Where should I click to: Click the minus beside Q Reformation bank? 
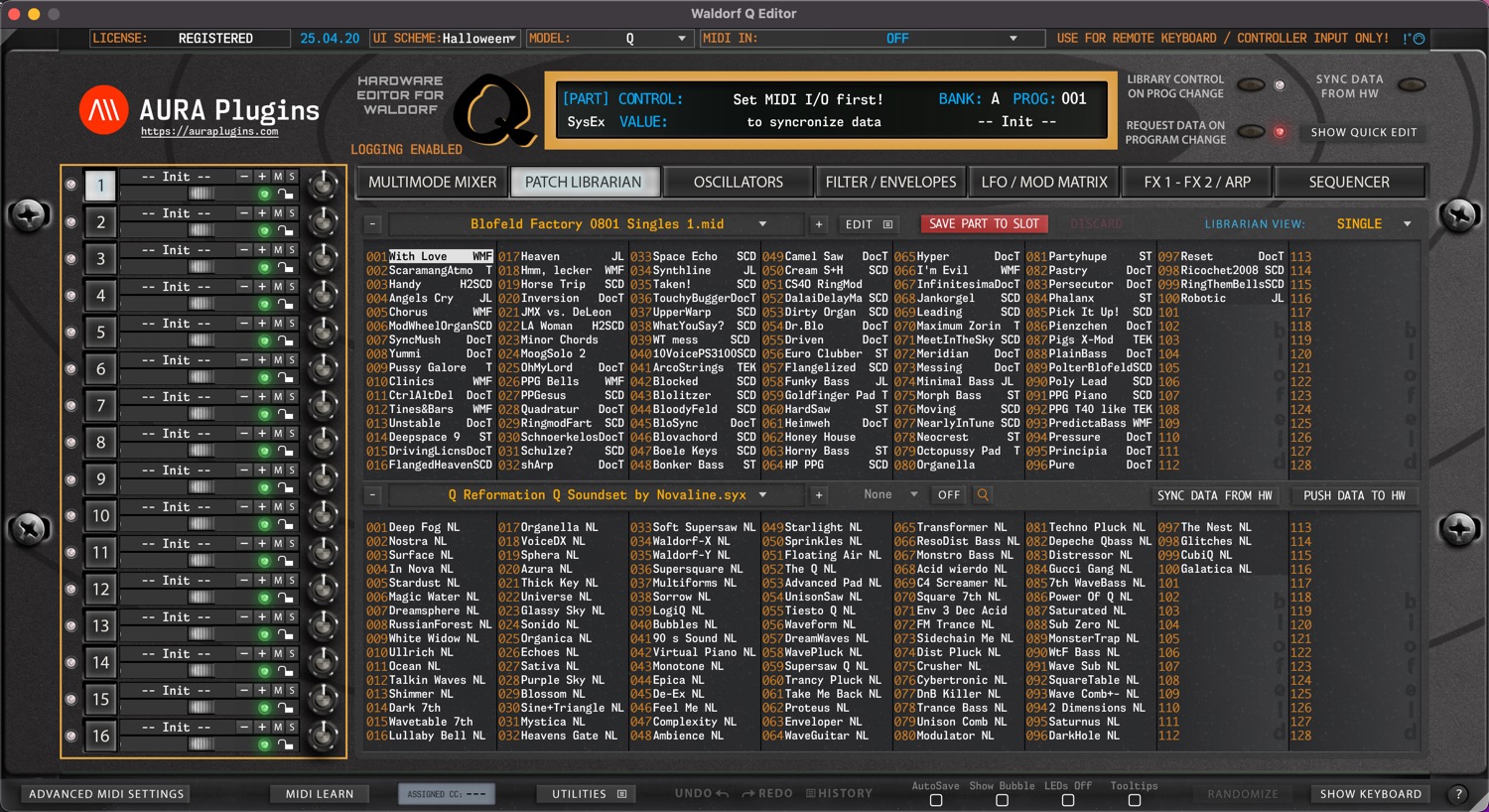point(372,495)
